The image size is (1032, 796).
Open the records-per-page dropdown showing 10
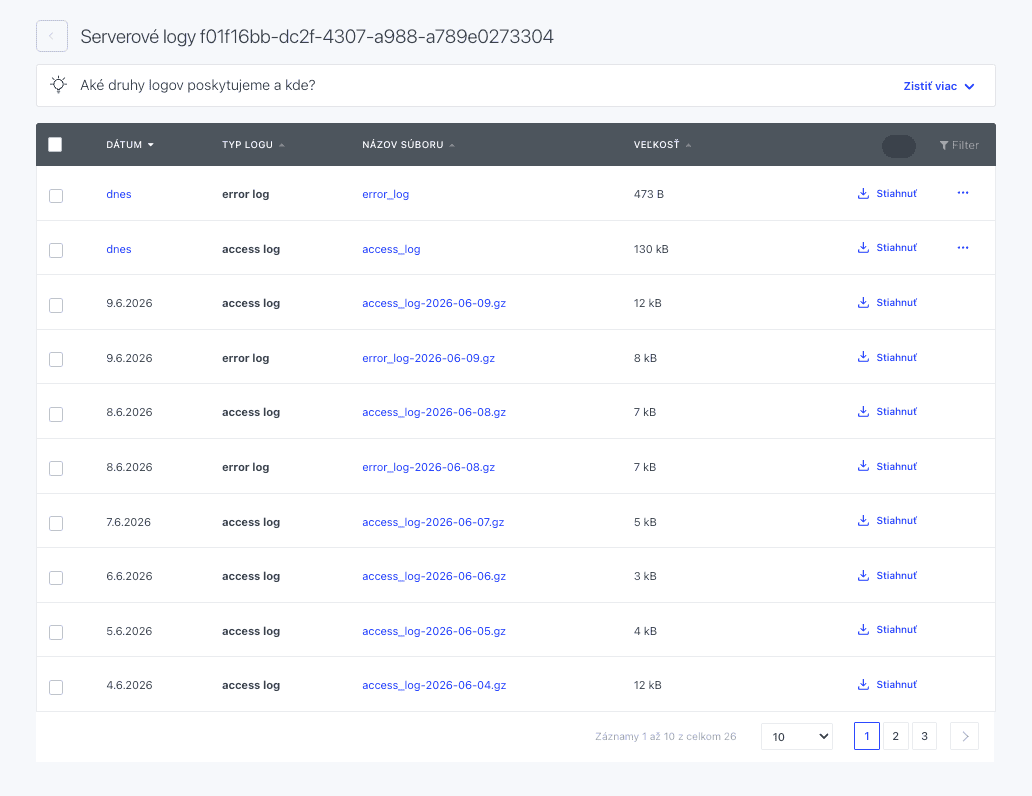(797, 736)
